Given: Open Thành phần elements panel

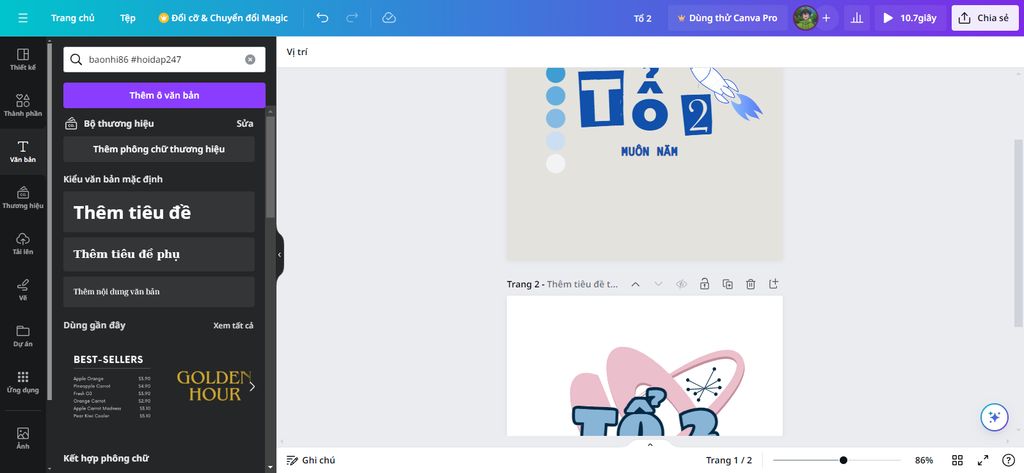Looking at the screenshot, I should (x=23, y=105).
